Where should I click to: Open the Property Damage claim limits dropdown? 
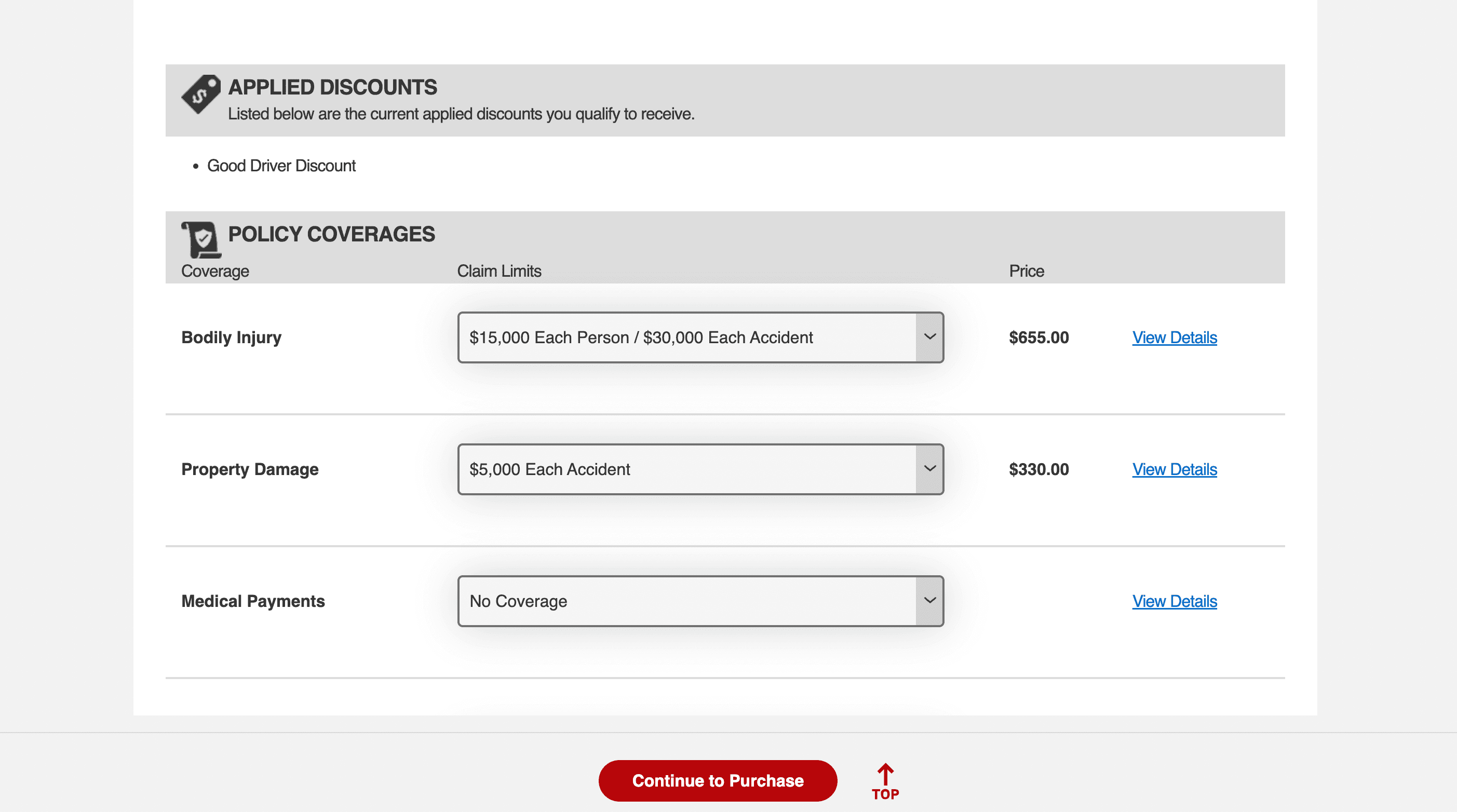point(700,469)
